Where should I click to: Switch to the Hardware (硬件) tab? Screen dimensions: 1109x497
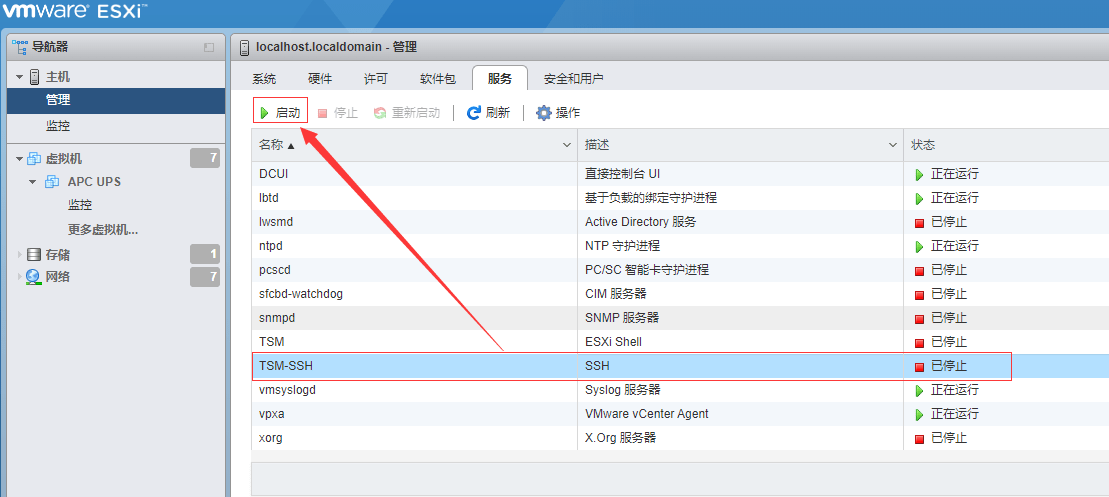pyautogui.click(x=320, y=78)
